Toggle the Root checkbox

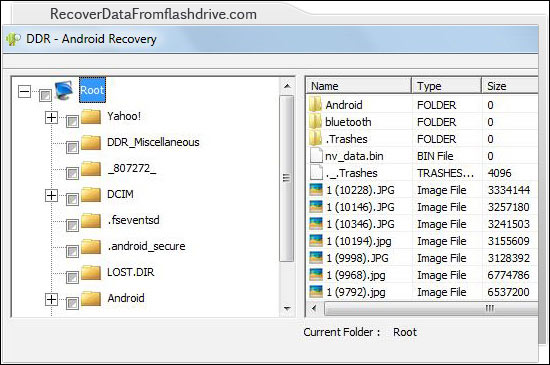point(45,95)
